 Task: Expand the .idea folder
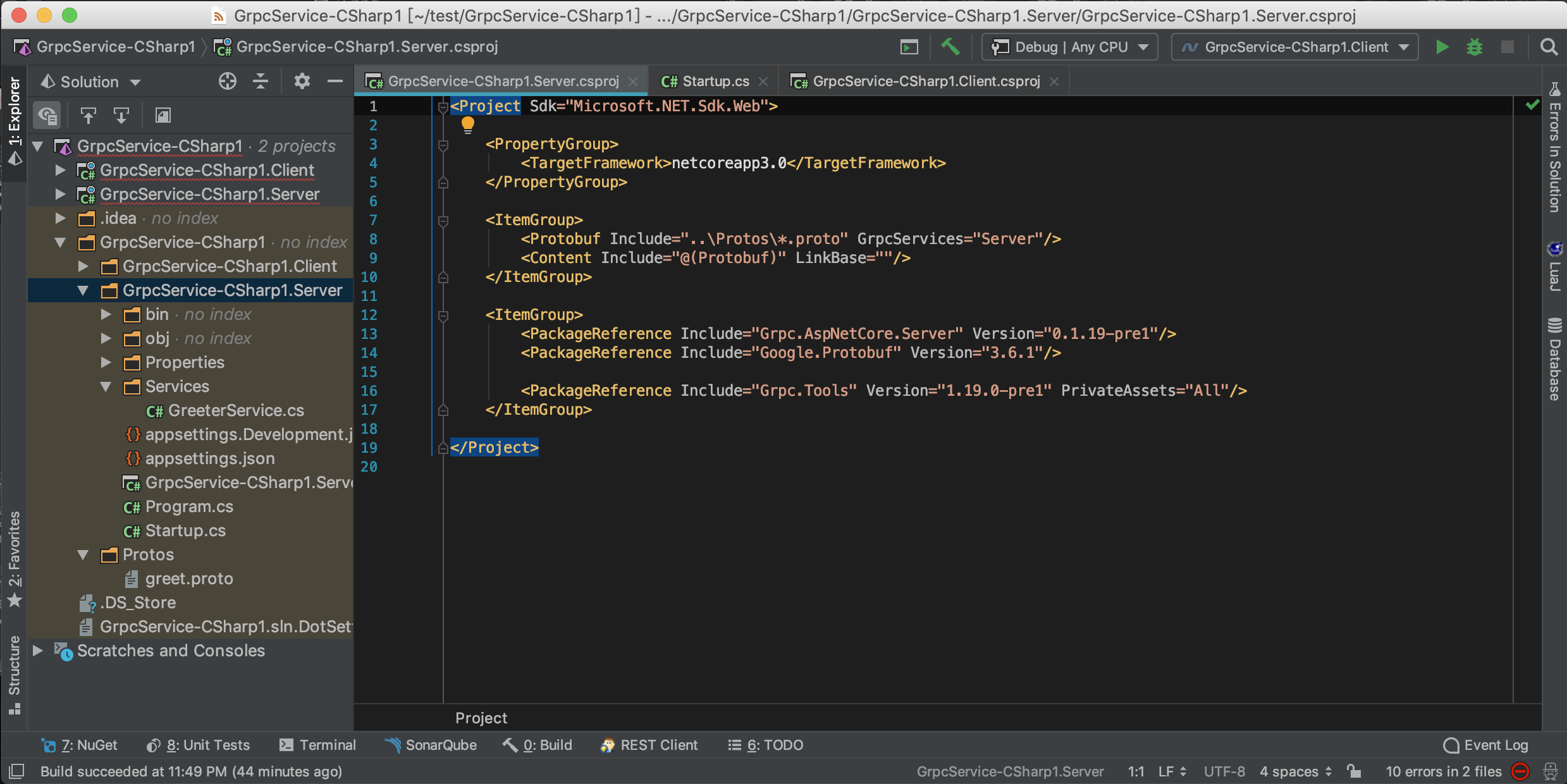pyautogui.click(x=61, y=218)
